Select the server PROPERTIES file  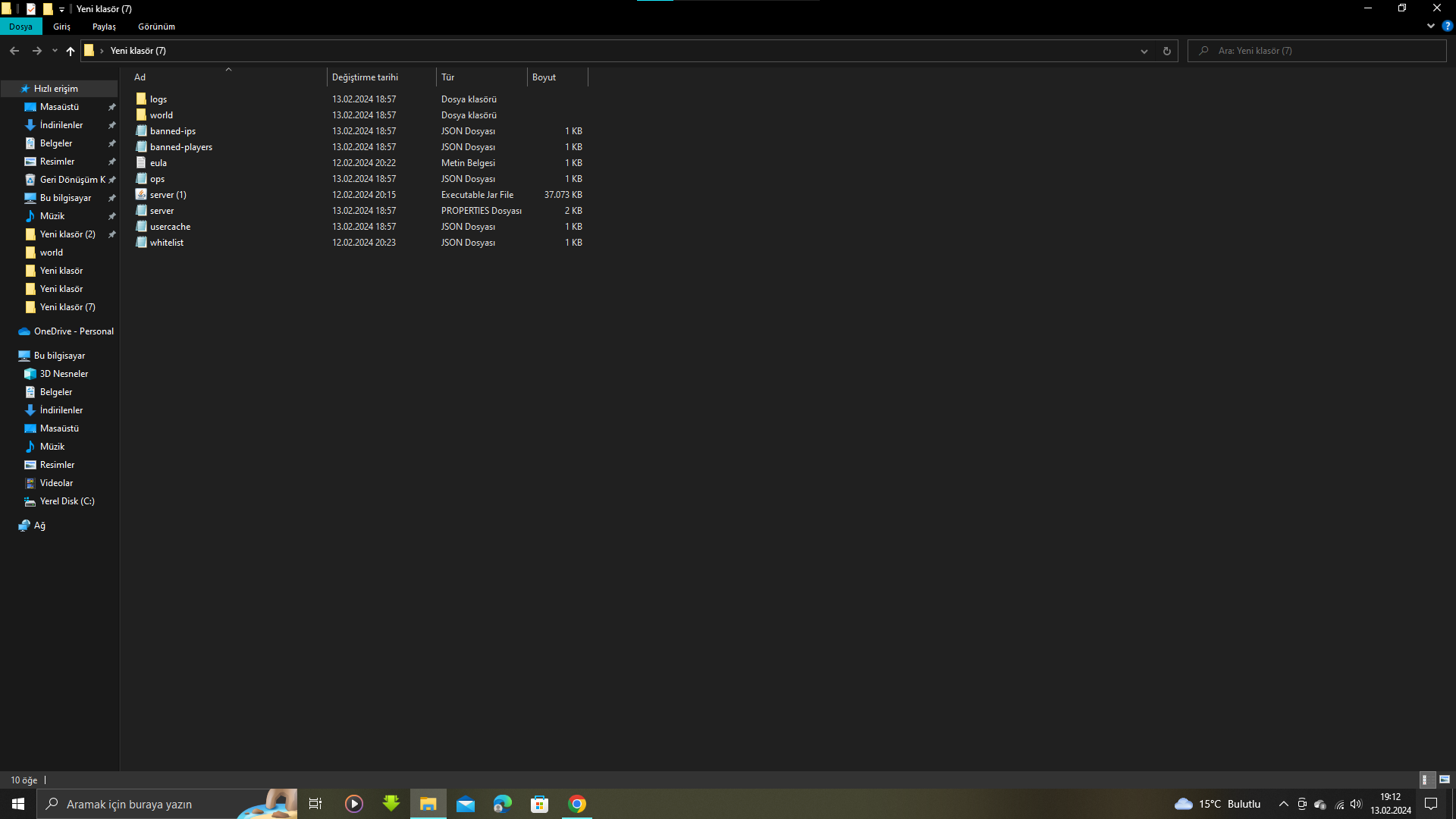162,211
